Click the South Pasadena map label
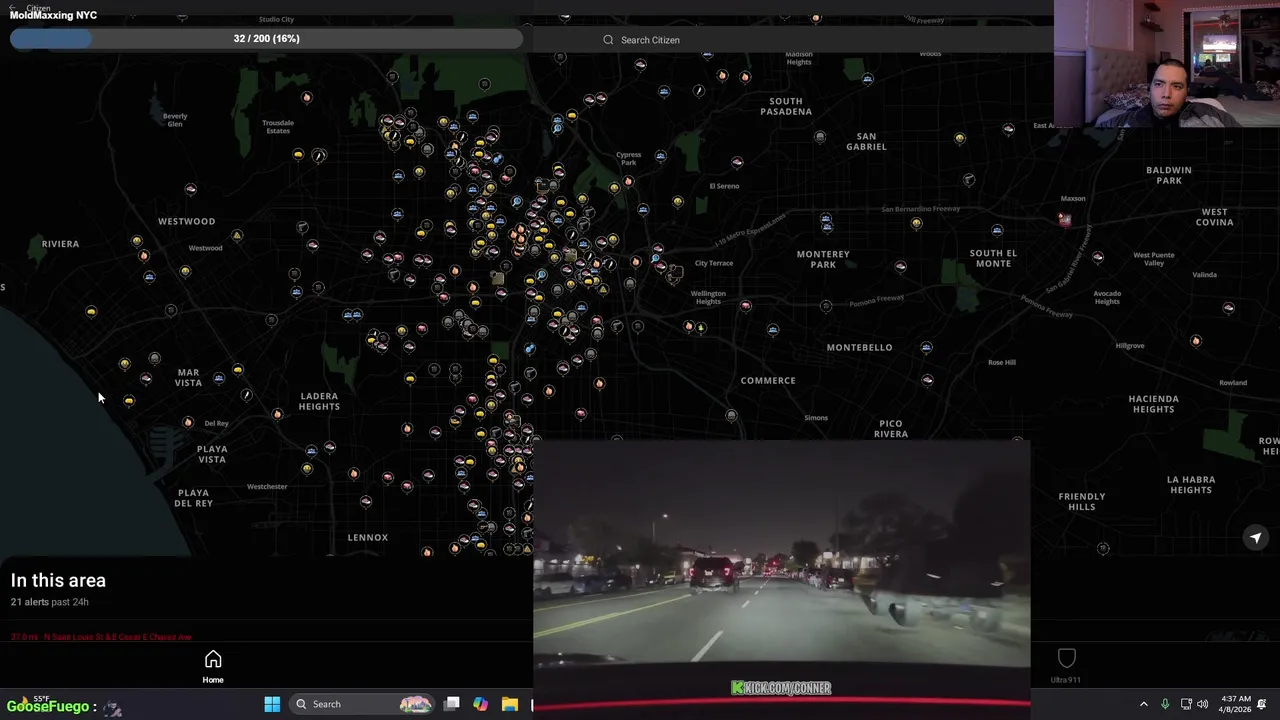 [x=786, y=106]
